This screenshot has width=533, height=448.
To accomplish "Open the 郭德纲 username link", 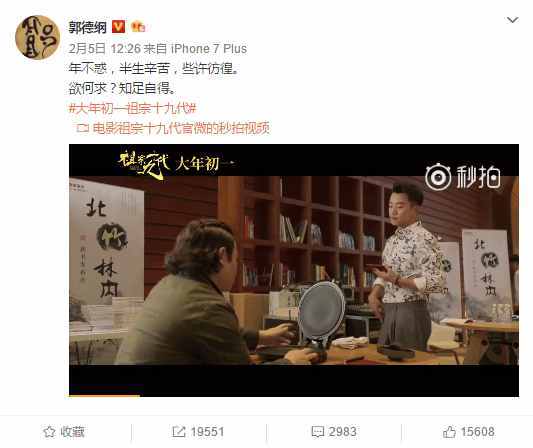I will pos(88,27).
